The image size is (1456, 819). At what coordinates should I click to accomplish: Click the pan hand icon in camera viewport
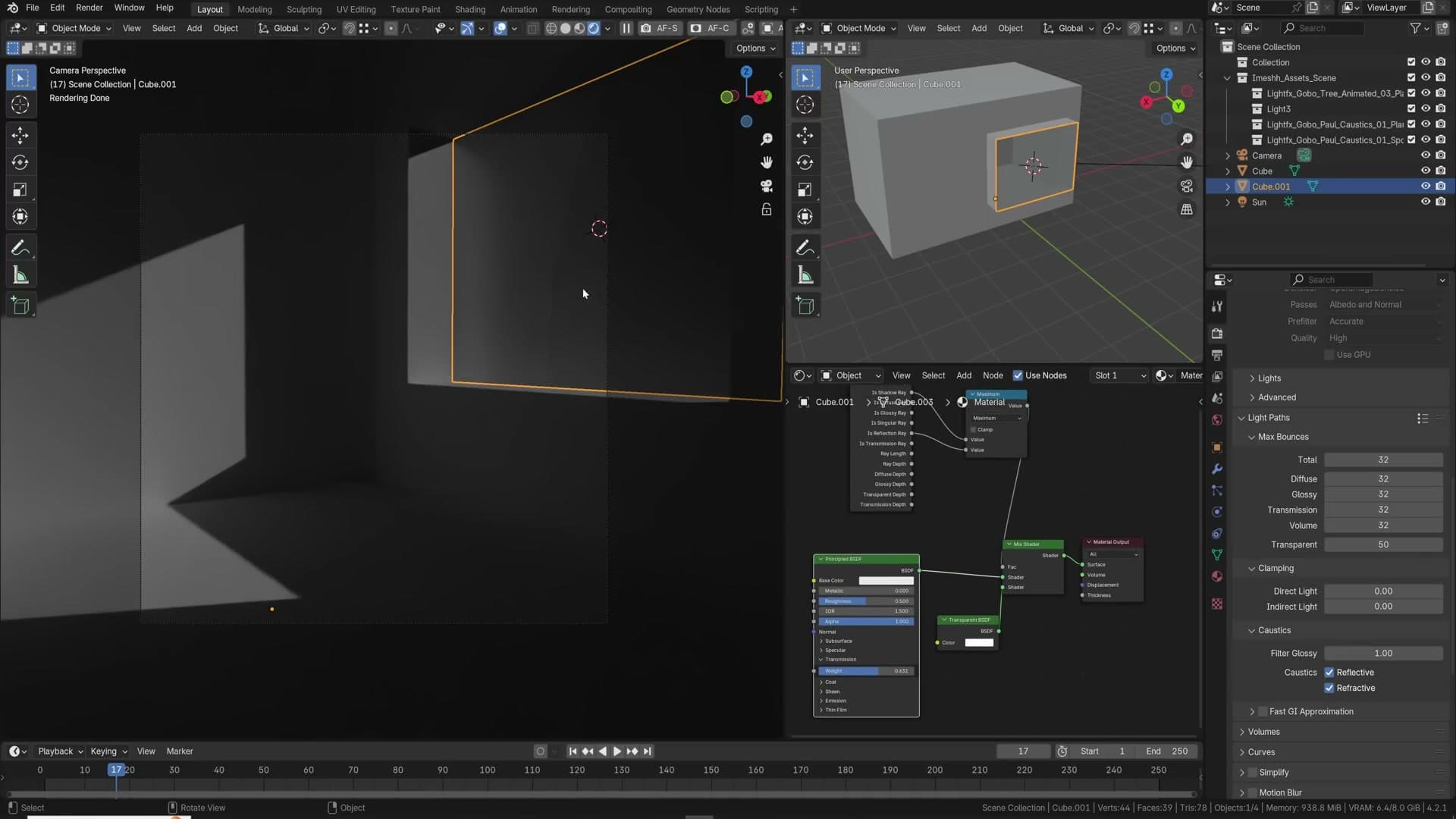(x=767, y=162)
